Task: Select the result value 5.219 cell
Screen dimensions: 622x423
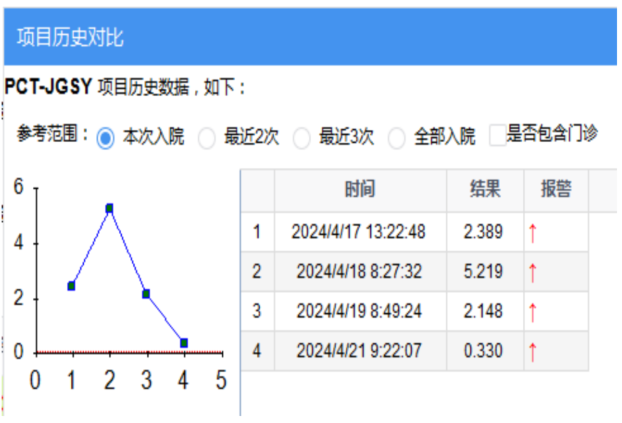Action: coord(485,272)
